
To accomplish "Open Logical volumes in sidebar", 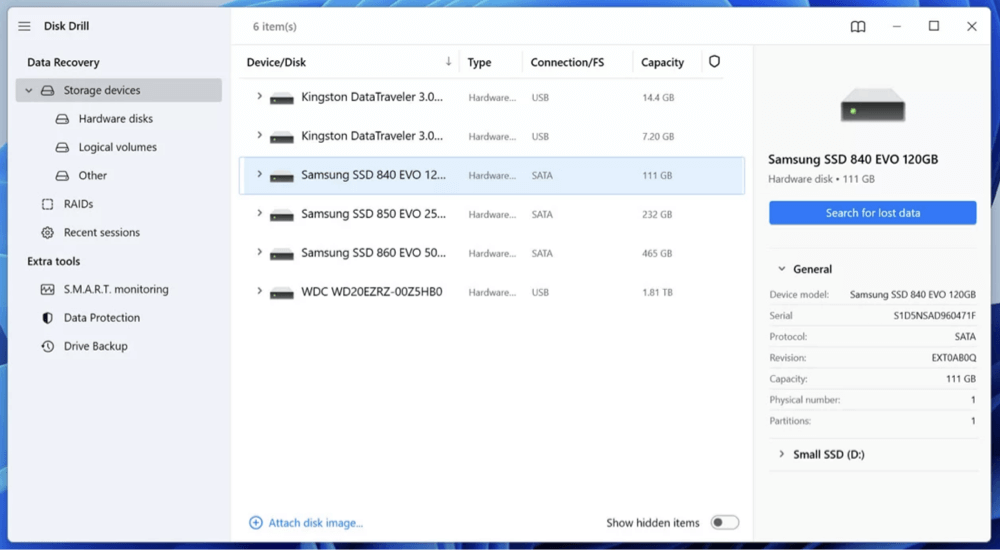I will point(117,147).
